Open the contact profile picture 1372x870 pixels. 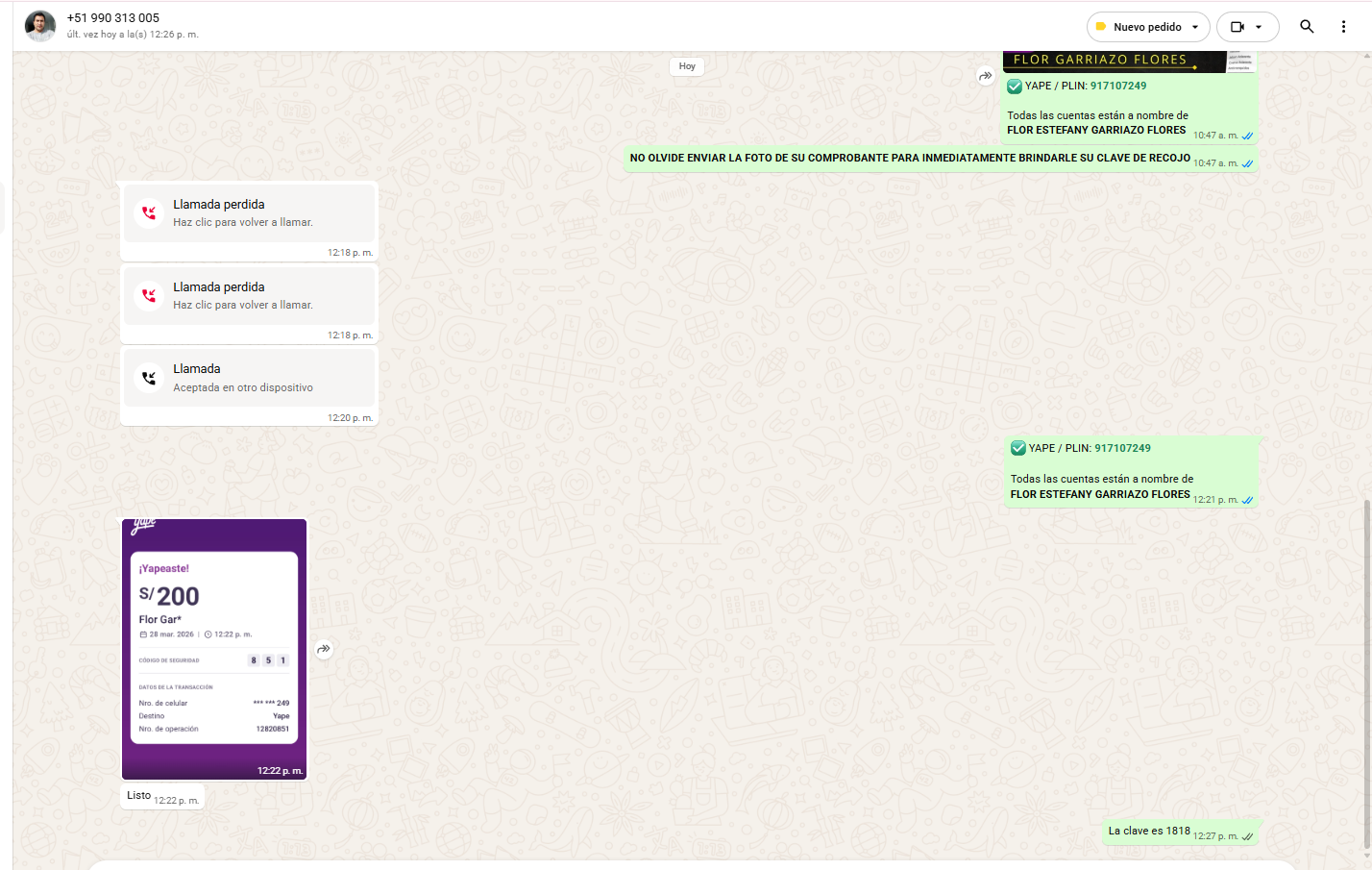(40, 26)
